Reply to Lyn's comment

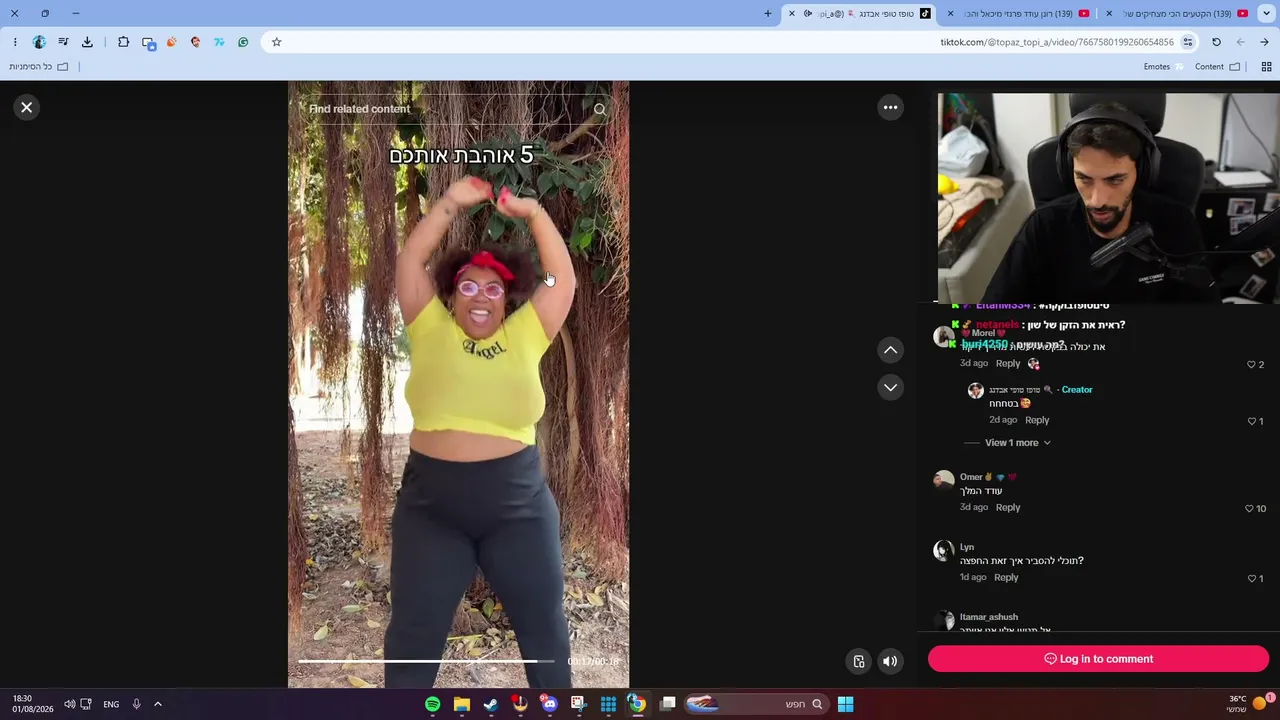tap(1006, 577)
